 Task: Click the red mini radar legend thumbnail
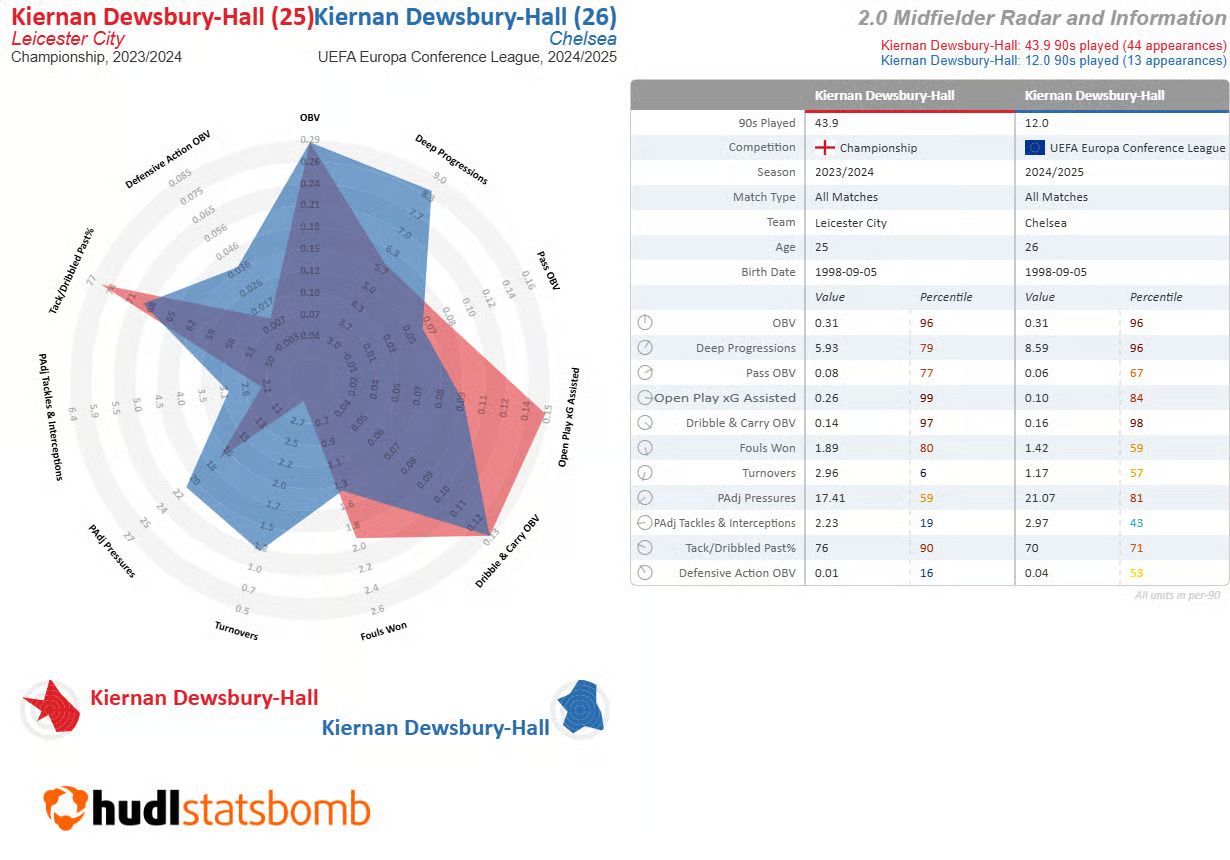(51, 709)
